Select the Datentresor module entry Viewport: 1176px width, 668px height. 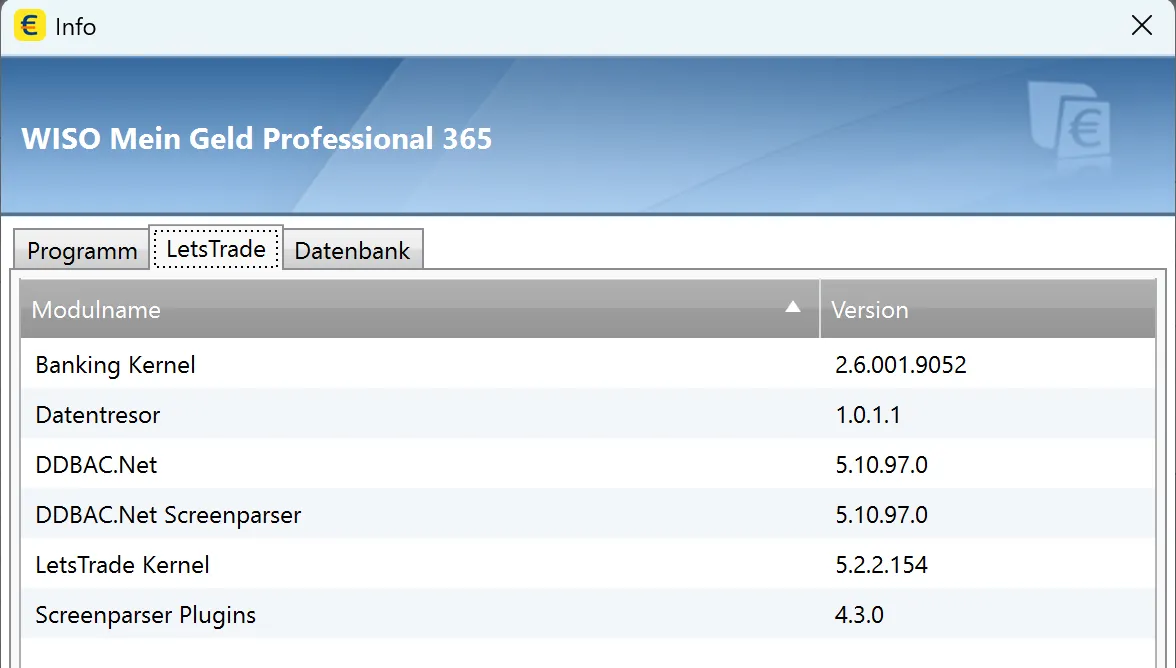tap(98, 415)
